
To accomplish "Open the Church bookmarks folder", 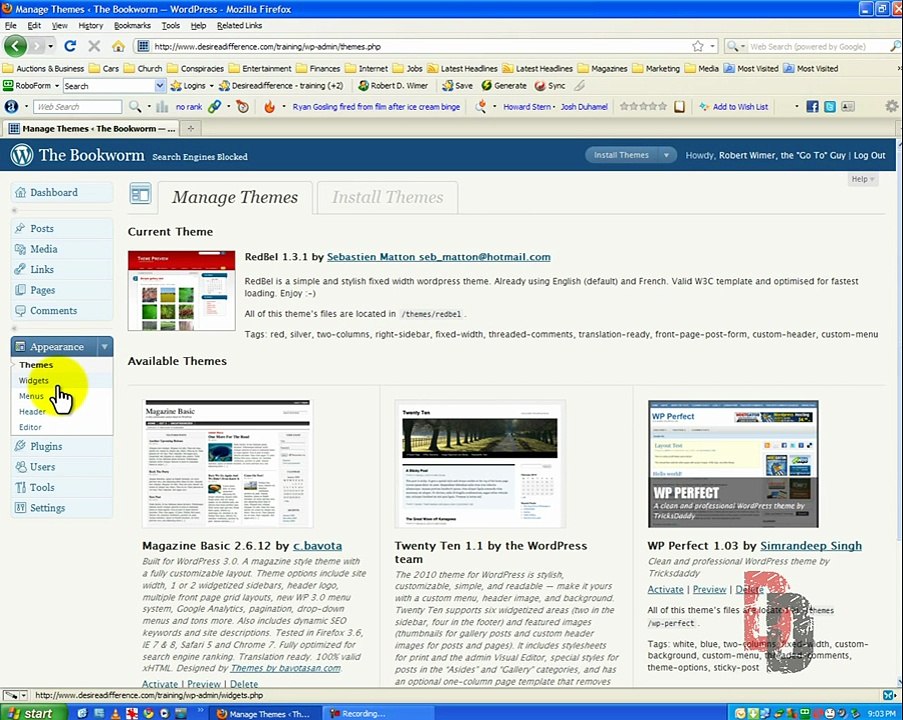I will pyautogui.click(x=143, y=68).
